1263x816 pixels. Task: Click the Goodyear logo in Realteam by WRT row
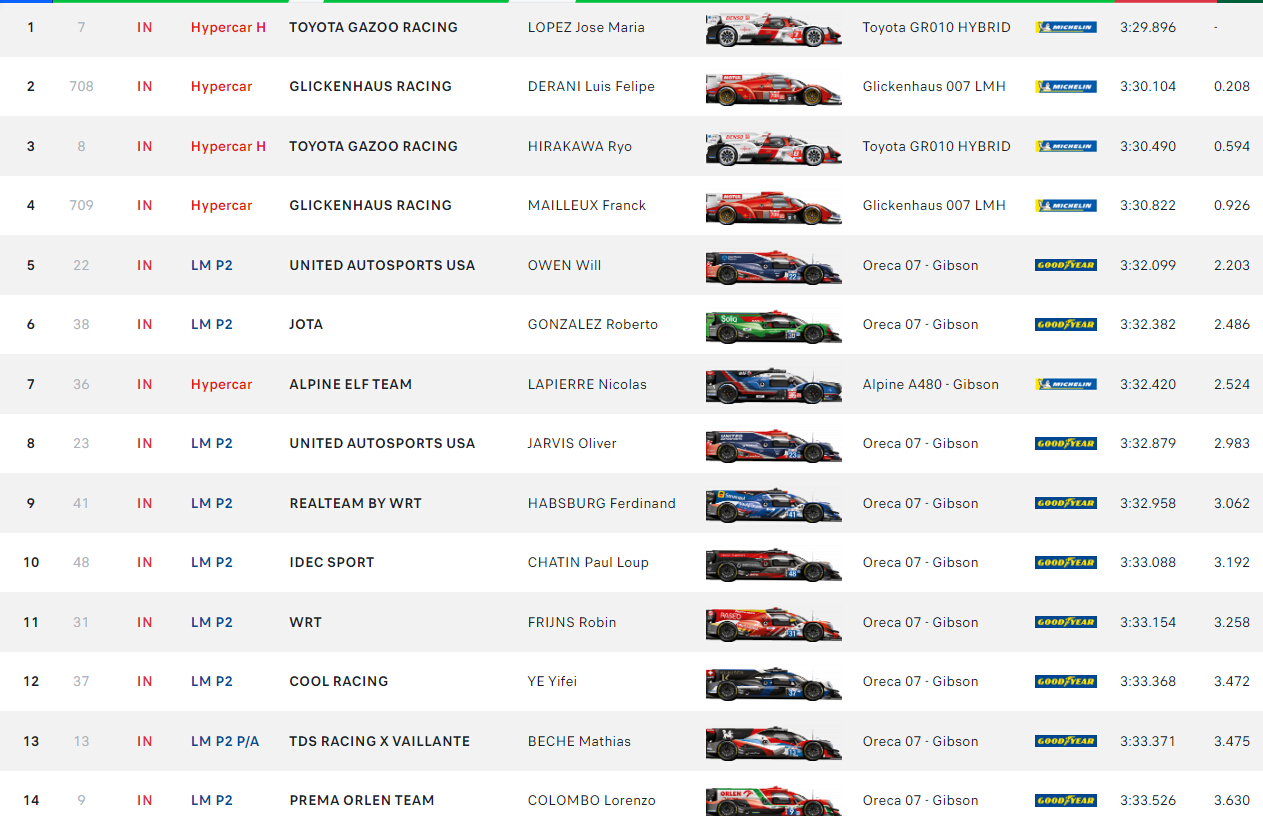click(1065, 503)
